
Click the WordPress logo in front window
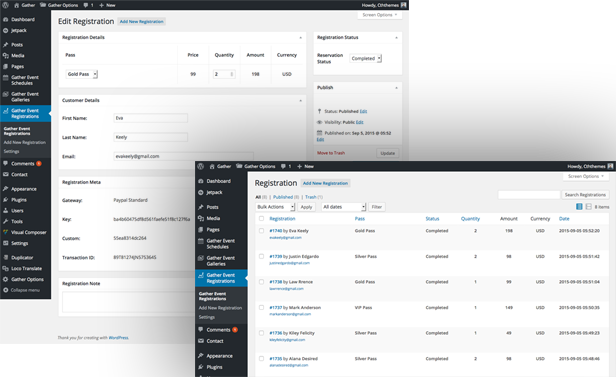pos(201,166)
